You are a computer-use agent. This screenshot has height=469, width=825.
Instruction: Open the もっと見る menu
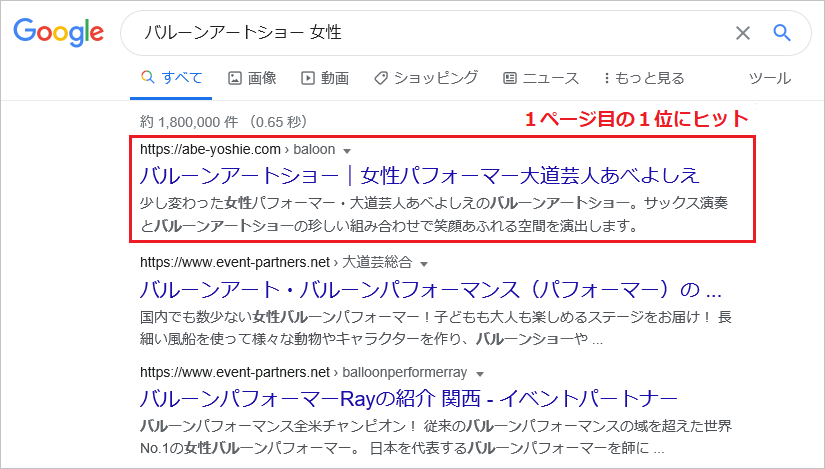(644, 78)
